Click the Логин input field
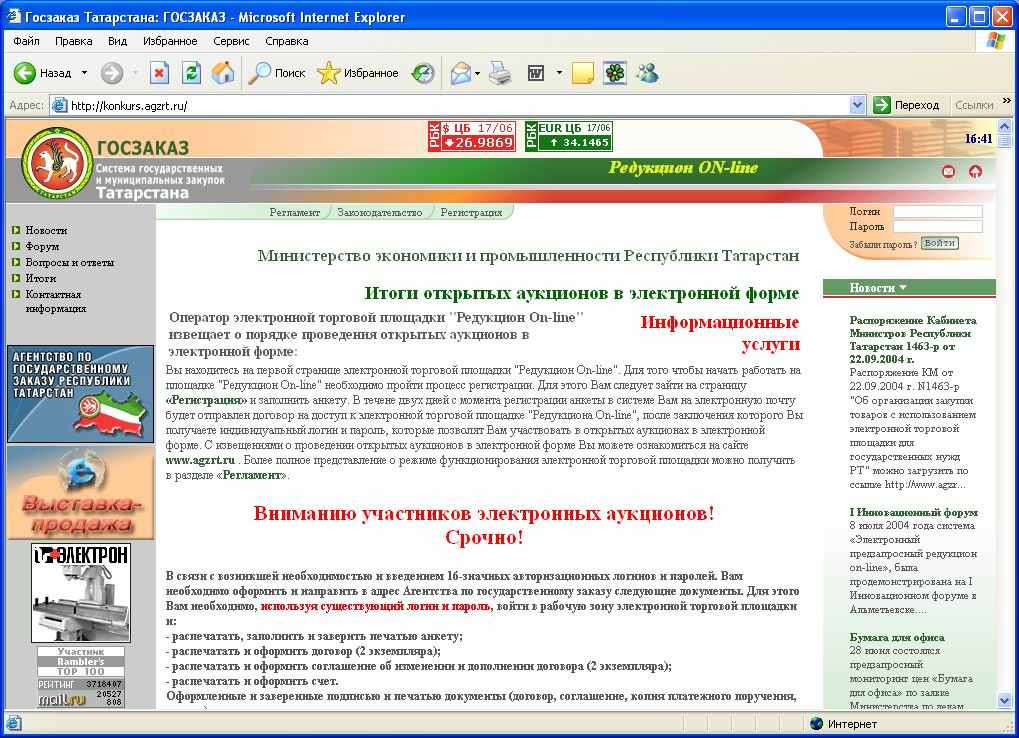The height and width of the screenshot is (738, 1019). 938,212
